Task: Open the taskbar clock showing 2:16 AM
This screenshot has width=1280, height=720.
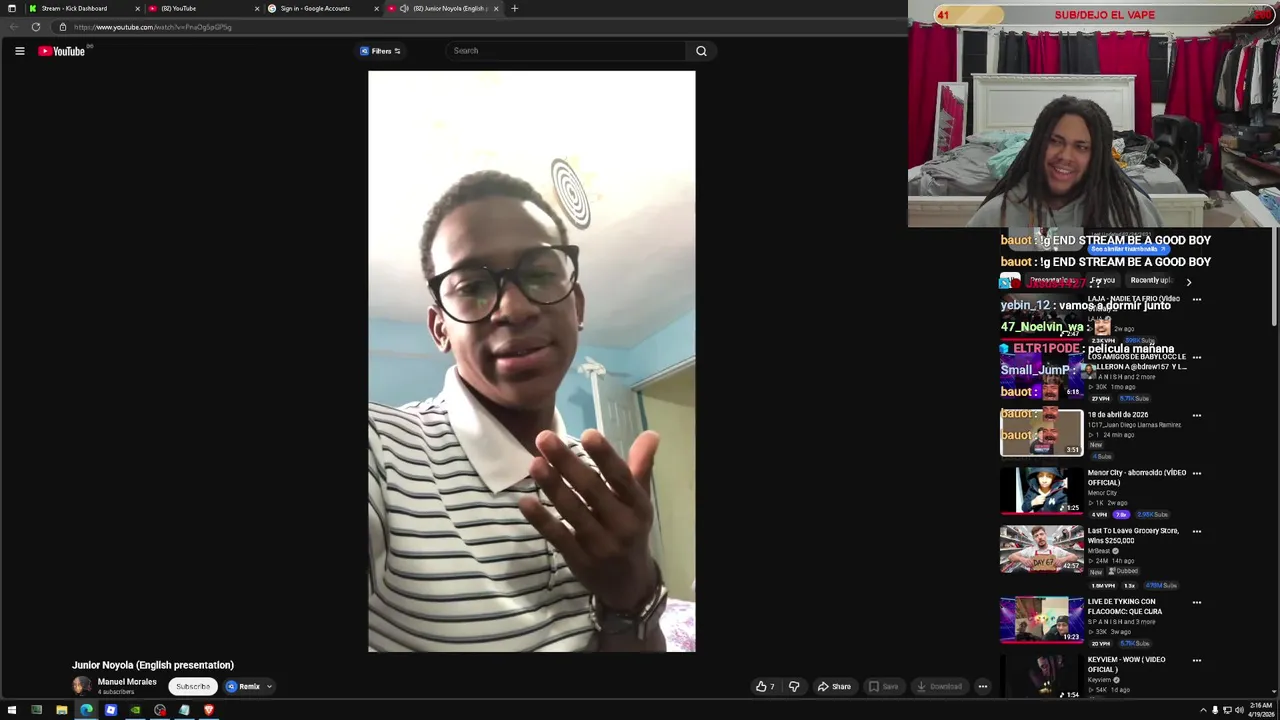Action: [x=1260, y=710]
